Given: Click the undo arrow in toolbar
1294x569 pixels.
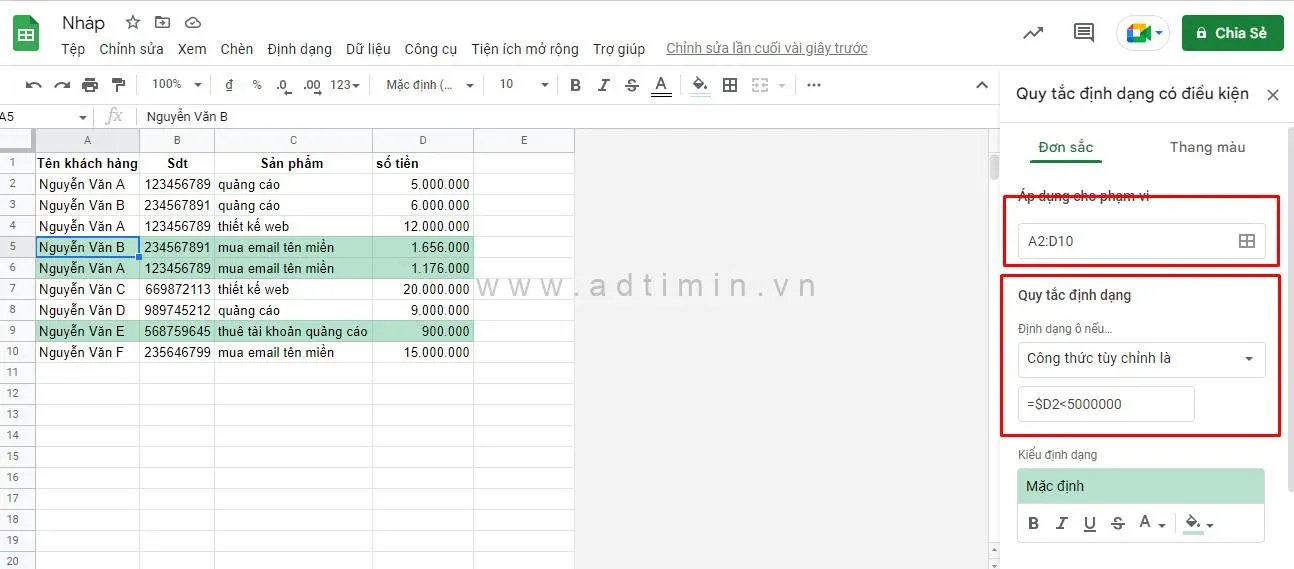Looking at the screenshot, I should tap(34, 85).
